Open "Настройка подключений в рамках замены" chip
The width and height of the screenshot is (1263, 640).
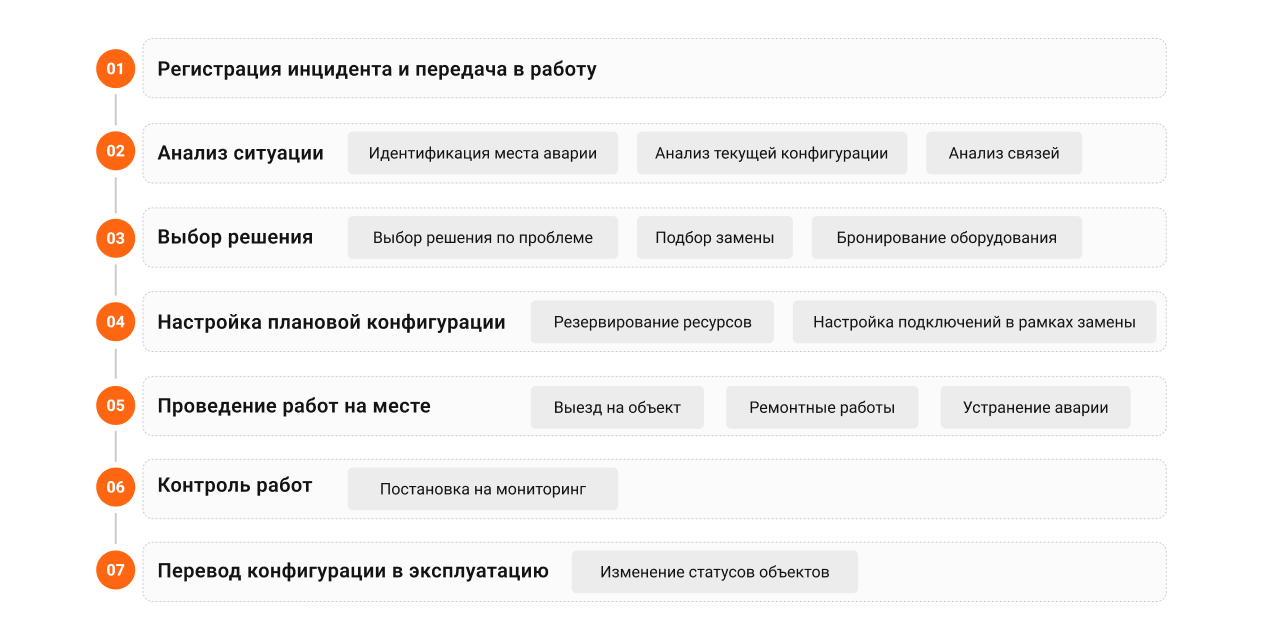point(974,322)
